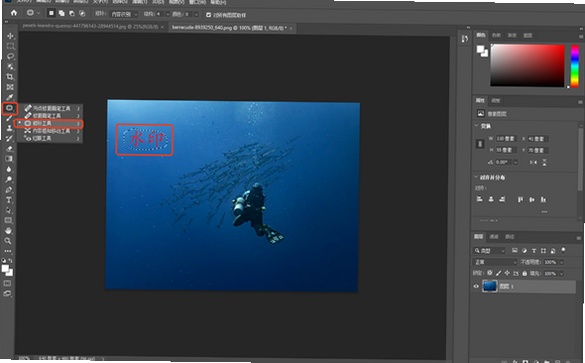Select the Zoom magnifier tool
This screenshot has width=585, height=363.
(8, 241)
